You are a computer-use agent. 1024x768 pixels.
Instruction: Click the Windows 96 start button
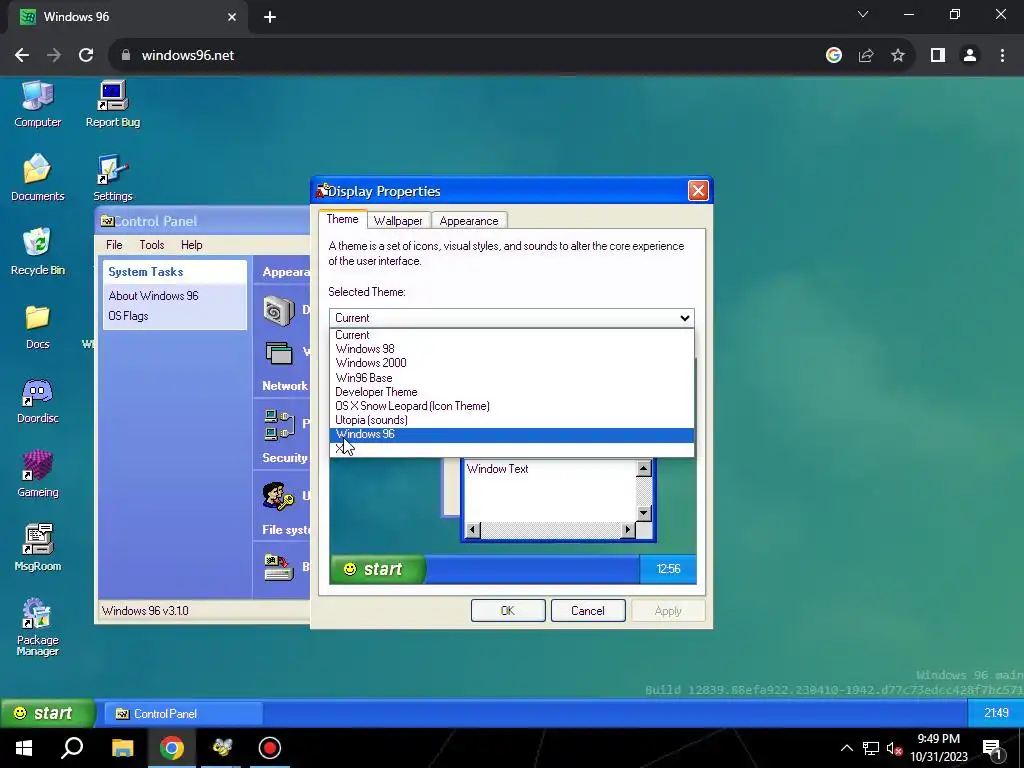[46, 713]
